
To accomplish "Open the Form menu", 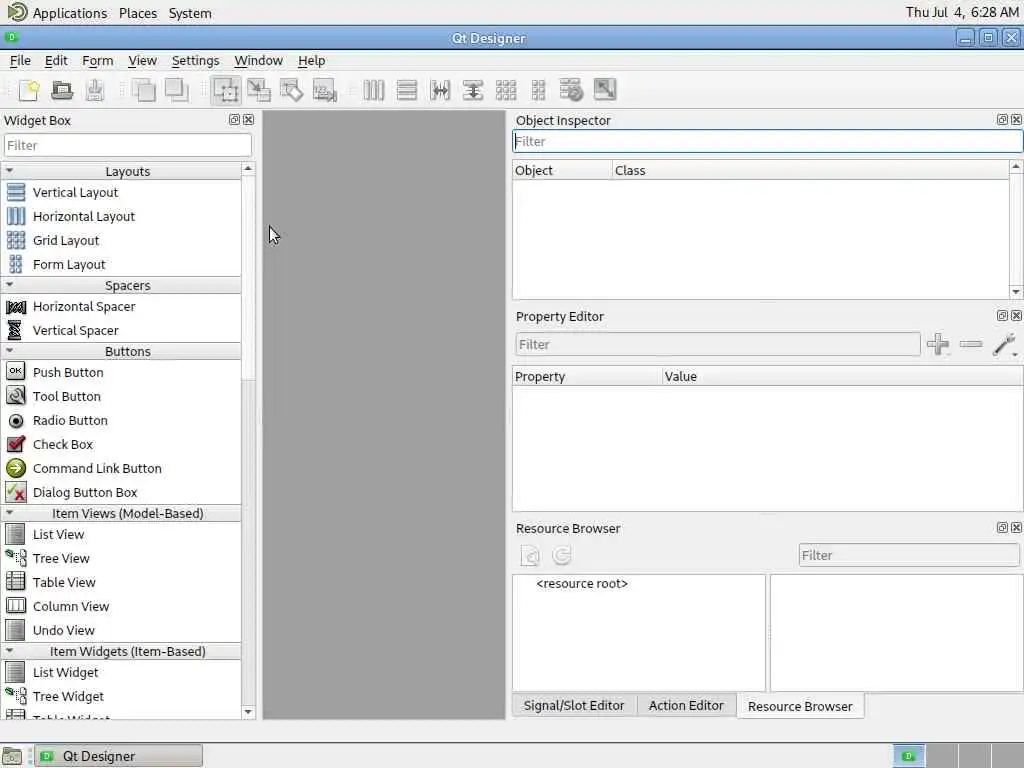I will [x=97, y=61].
